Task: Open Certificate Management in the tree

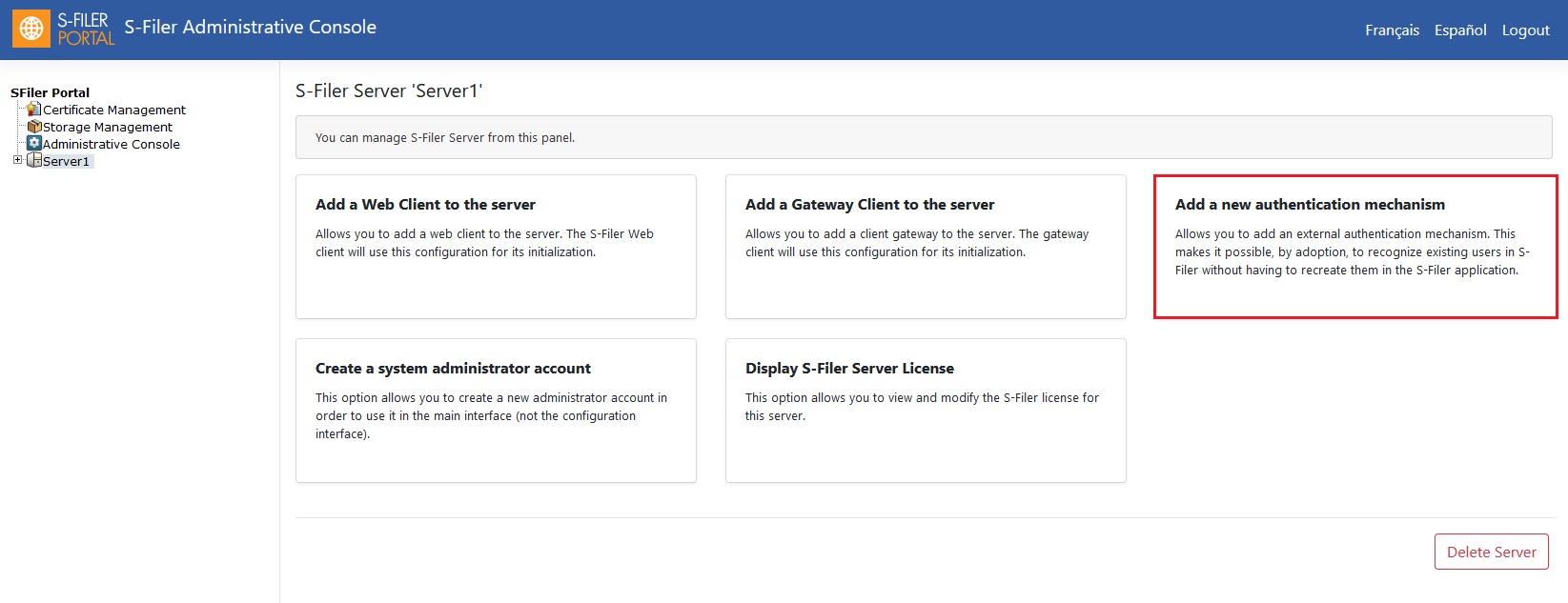Action: click(x=114, y=110)
